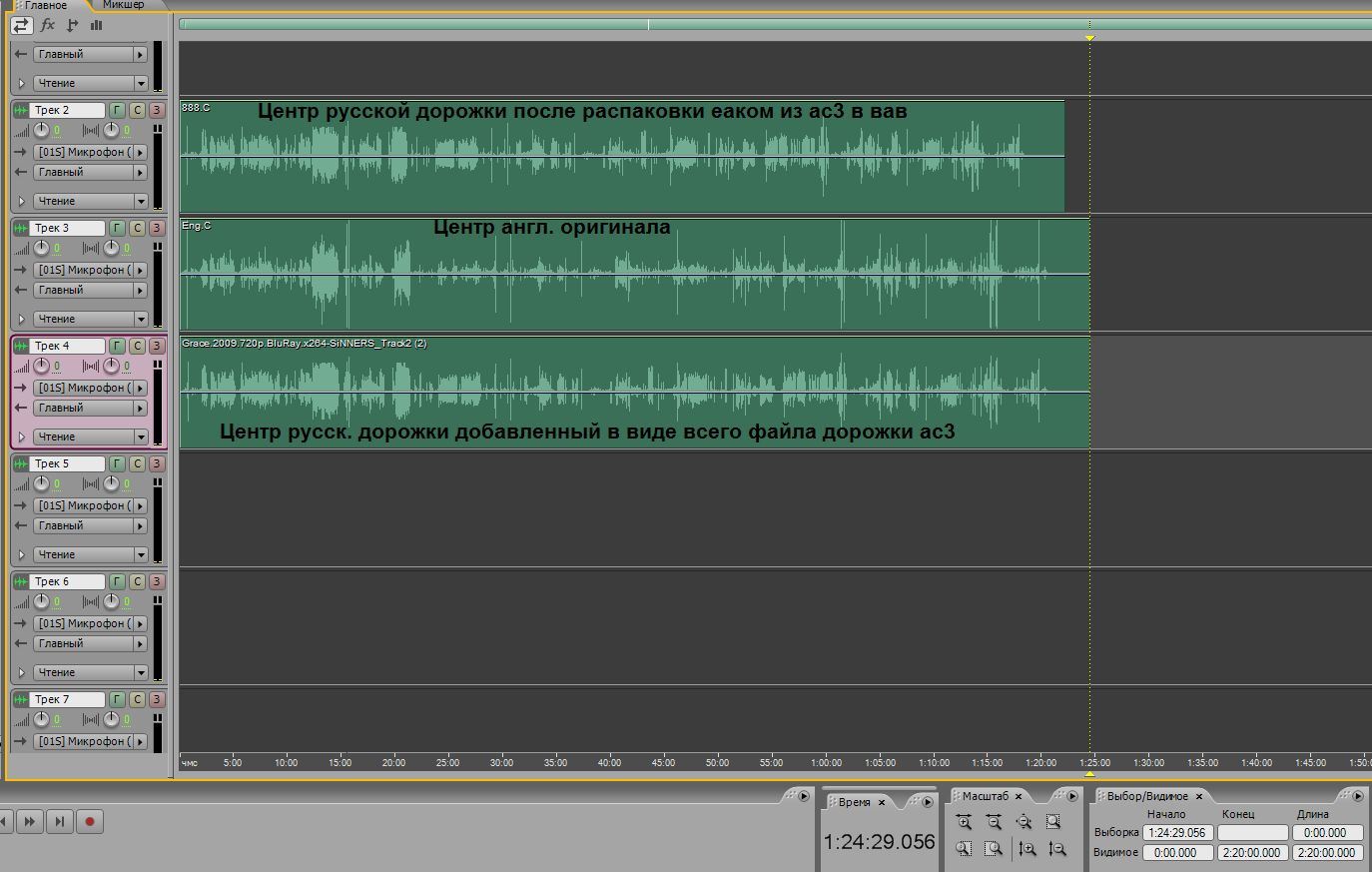This screenshot has width=1372, height=872.
Task: Open the Чтение automation dropdown on Трек 2
Action: (x=141, y=202)
